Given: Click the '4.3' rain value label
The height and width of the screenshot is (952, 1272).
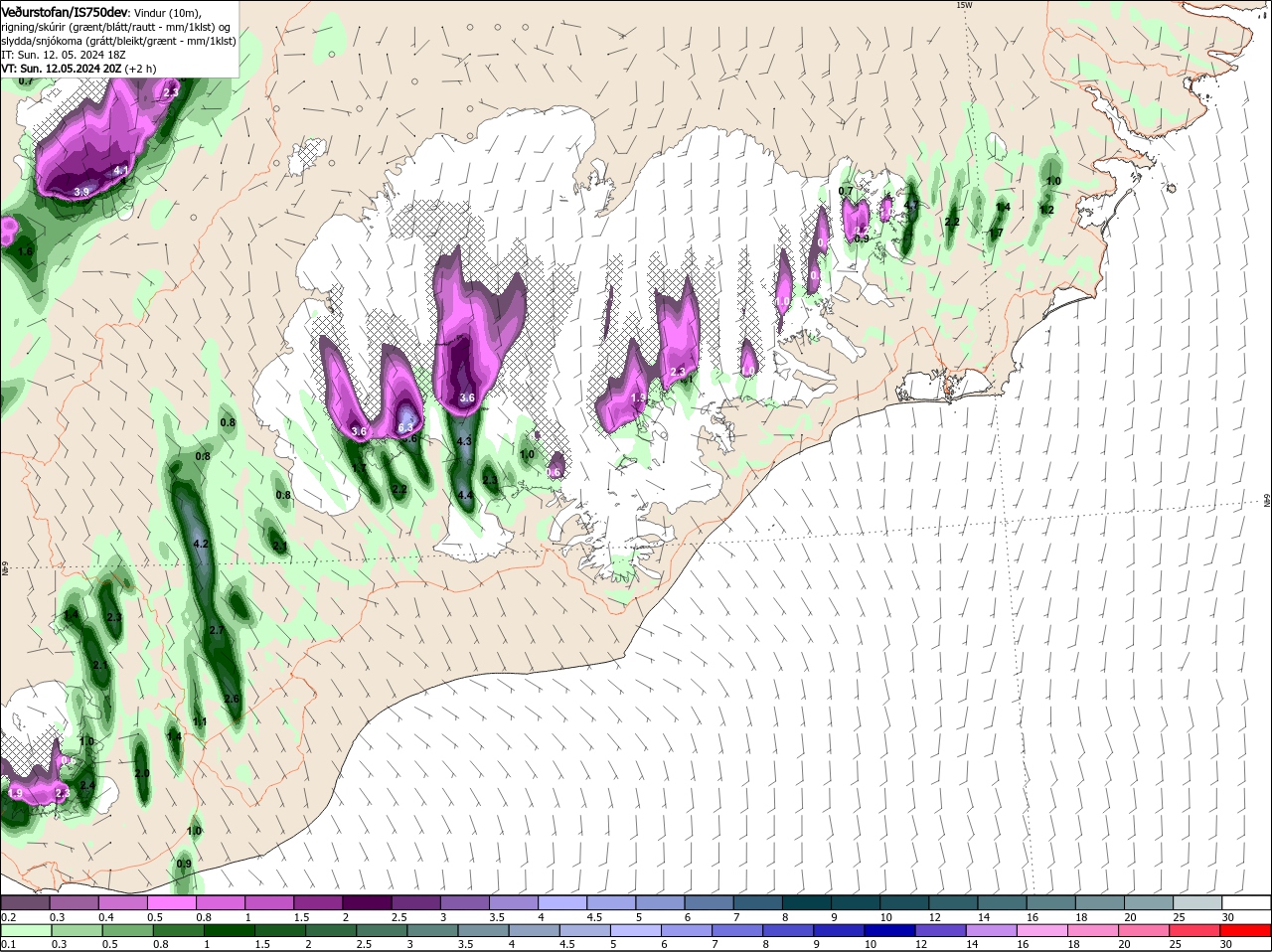Looking at the screenshot, I should click(x=464, y=441).
